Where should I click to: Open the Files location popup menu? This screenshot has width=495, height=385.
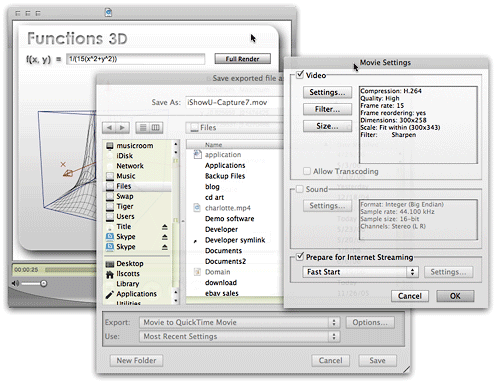coord(235,128)
